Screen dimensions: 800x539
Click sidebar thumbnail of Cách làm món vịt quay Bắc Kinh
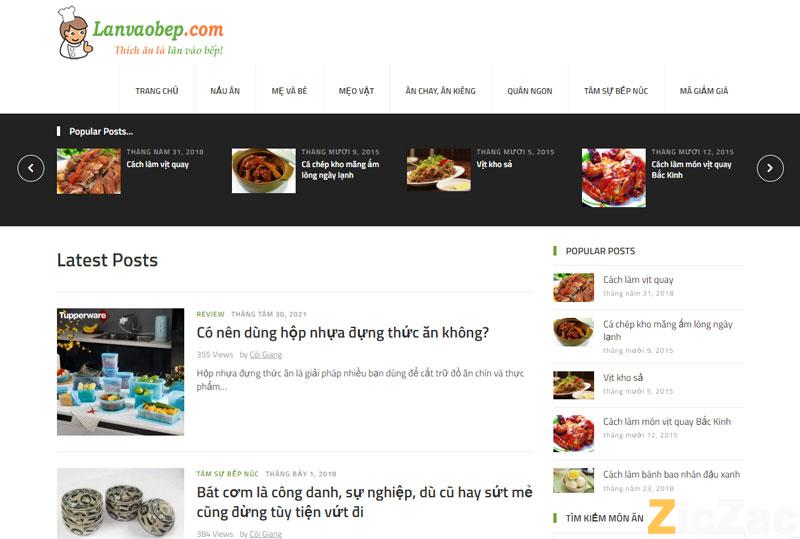pos(573,433)
